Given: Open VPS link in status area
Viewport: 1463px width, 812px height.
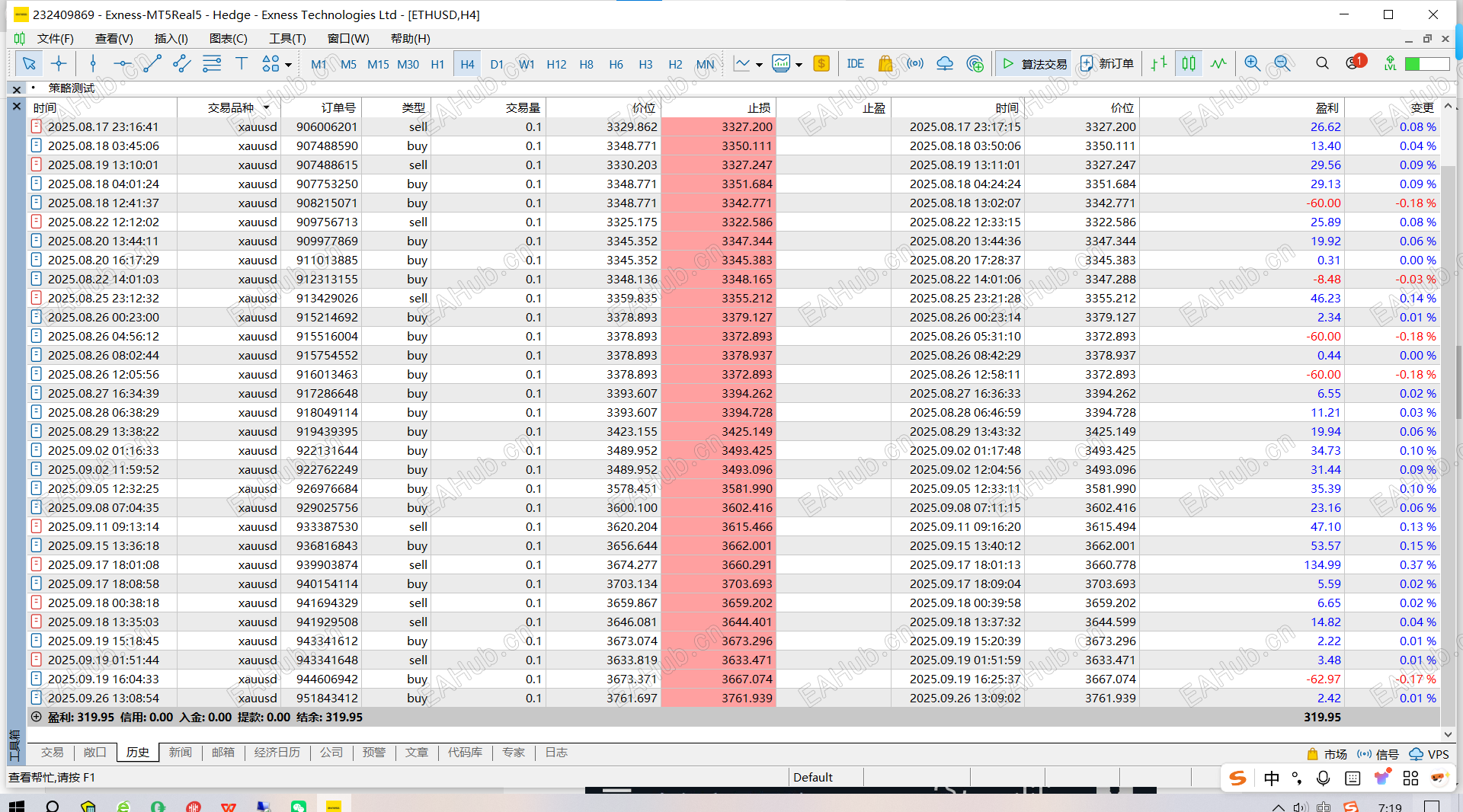Looking at the screenshot, I should [x=1429, y=754].
